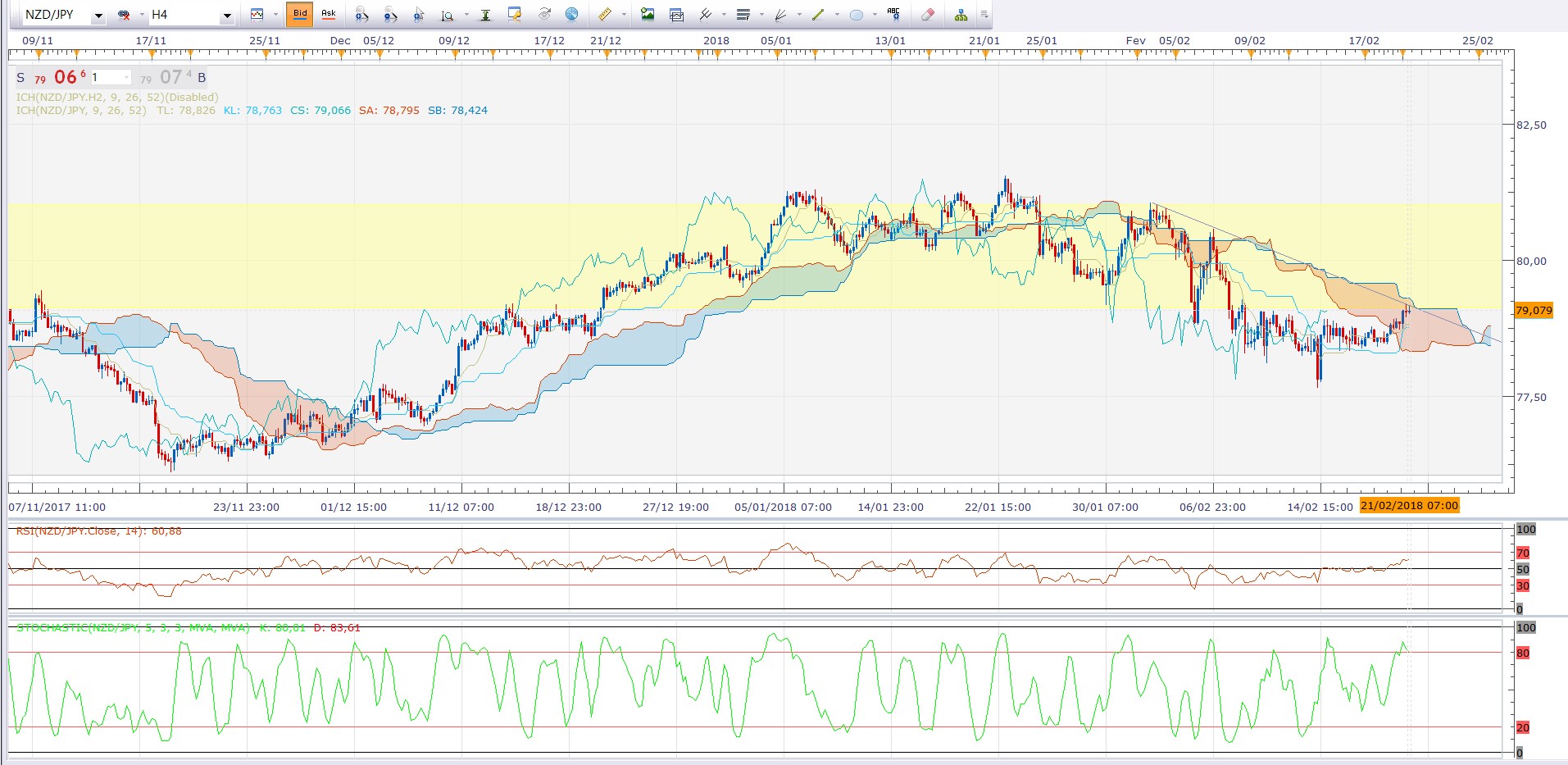This screenshot has width=1568, height=765.
Task: Select the ellipse shape drawing tool
Action: tap(857, 15)
